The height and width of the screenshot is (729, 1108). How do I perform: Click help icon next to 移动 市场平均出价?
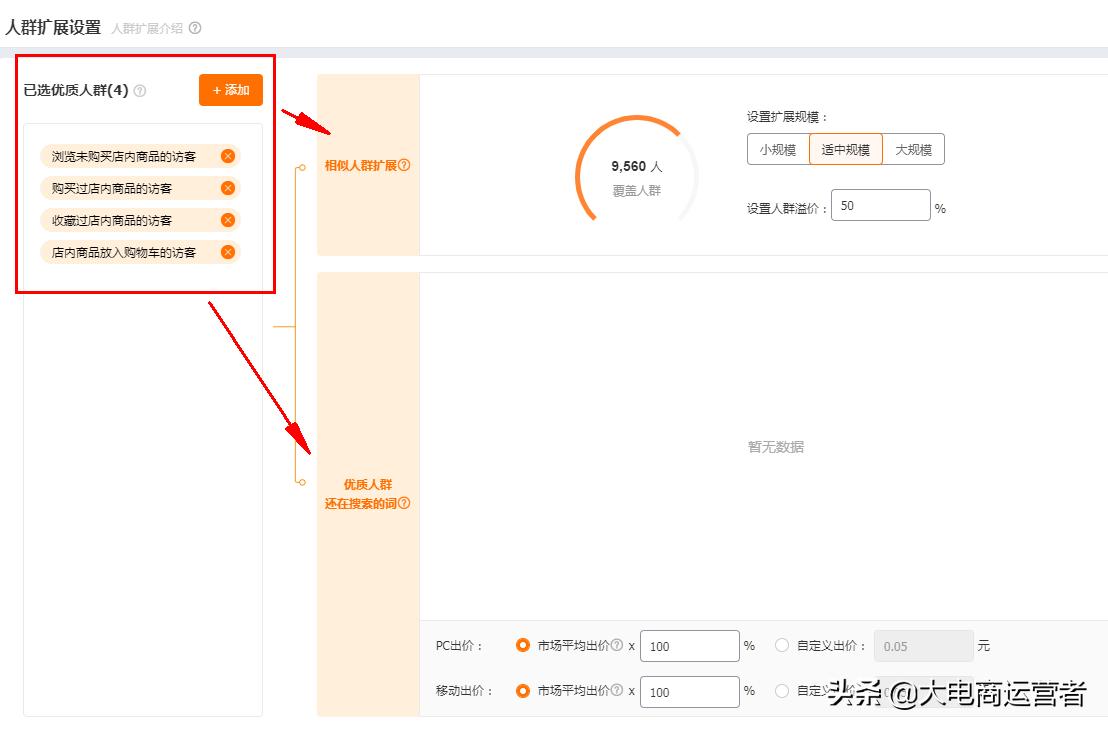(617, 690)
